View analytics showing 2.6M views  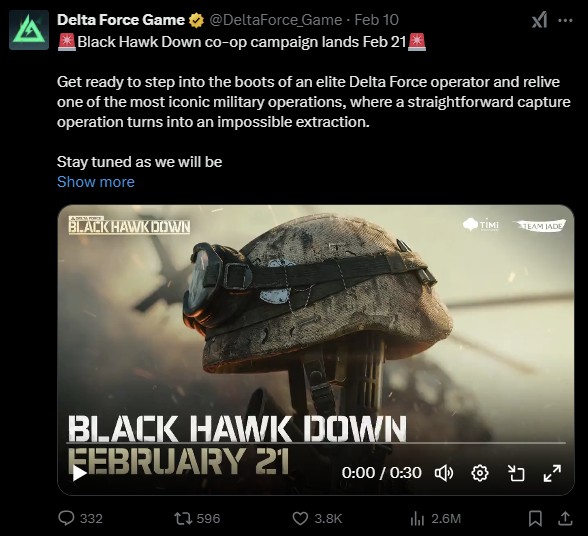435,518
